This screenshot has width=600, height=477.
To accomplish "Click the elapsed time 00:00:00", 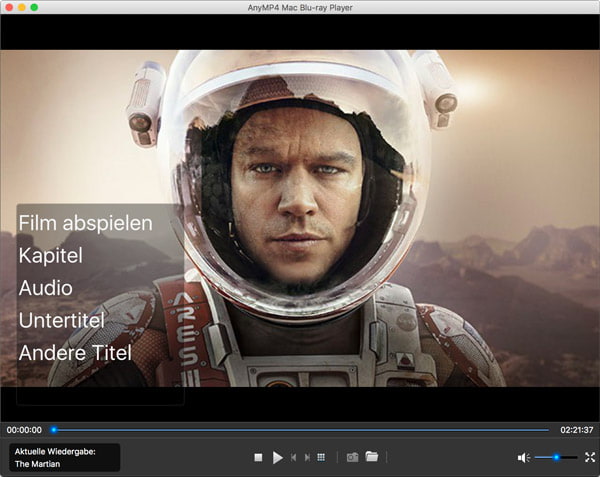I will tap(24, 430).
